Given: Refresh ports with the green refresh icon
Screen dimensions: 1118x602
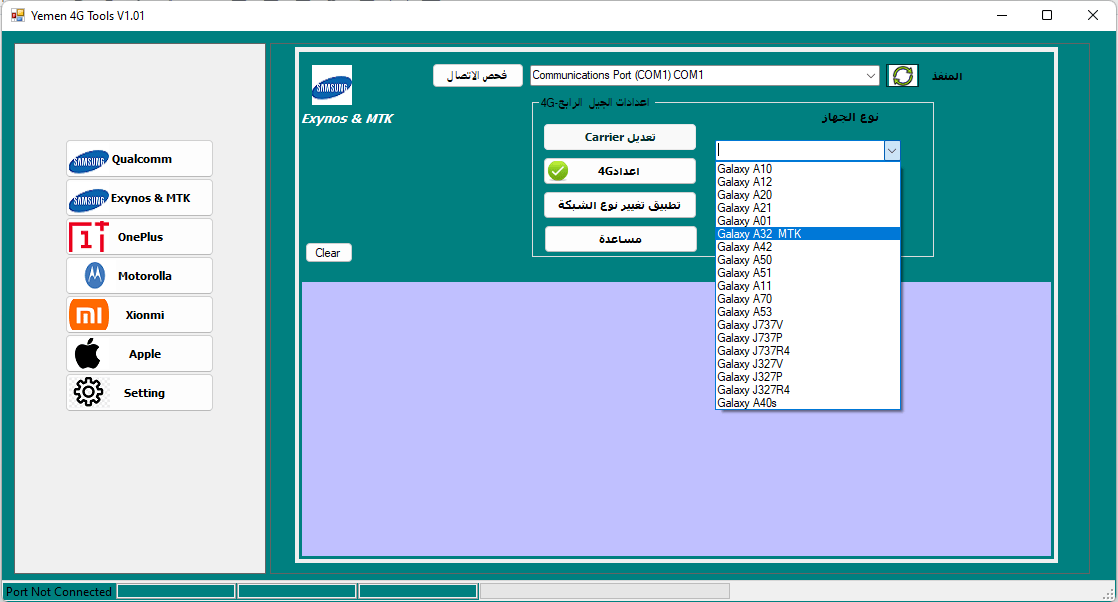Looking at the screenshot, I should point(902,75).
